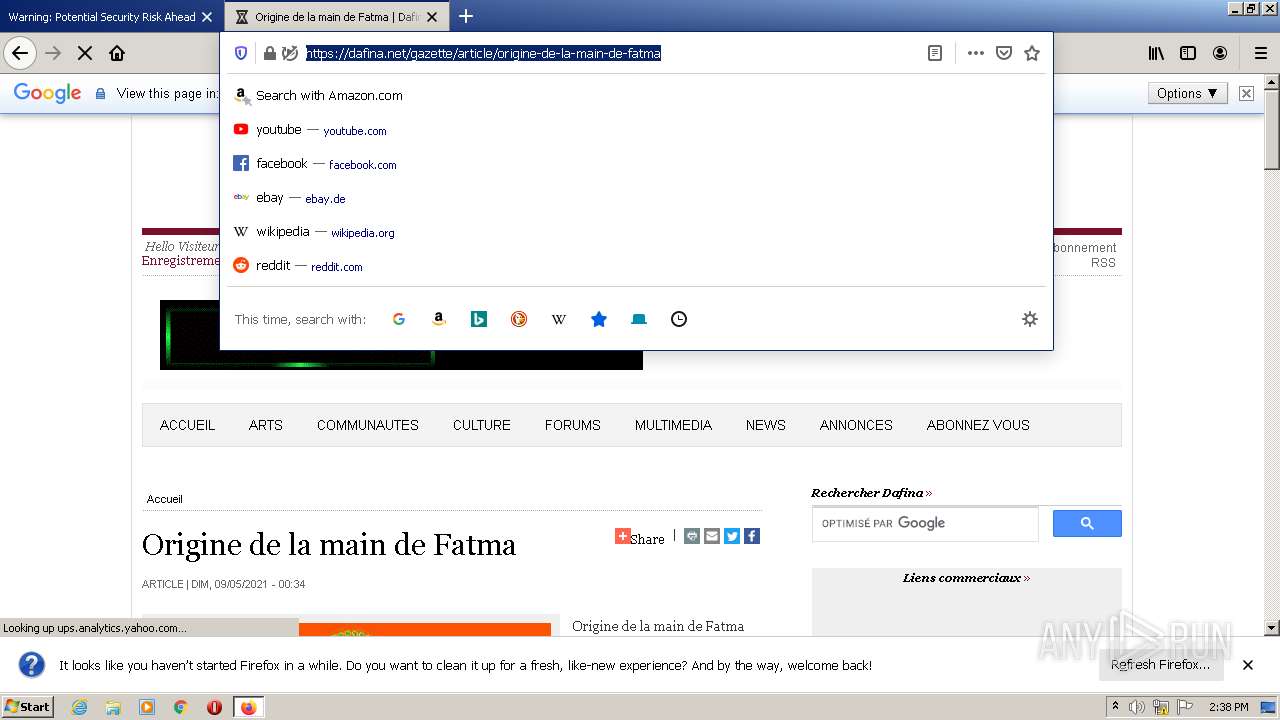1280x720 pixels.
Task: Select the youtube.com suggestion
Action: click(x=636, y=130)
